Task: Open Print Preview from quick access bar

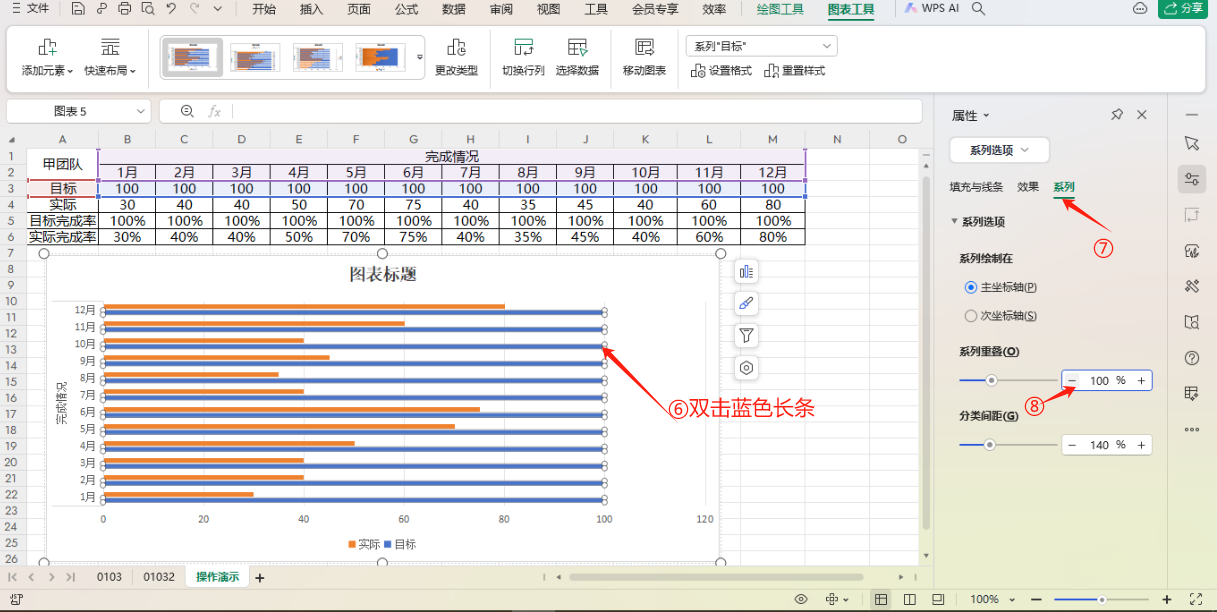Action: coord(147,9)
